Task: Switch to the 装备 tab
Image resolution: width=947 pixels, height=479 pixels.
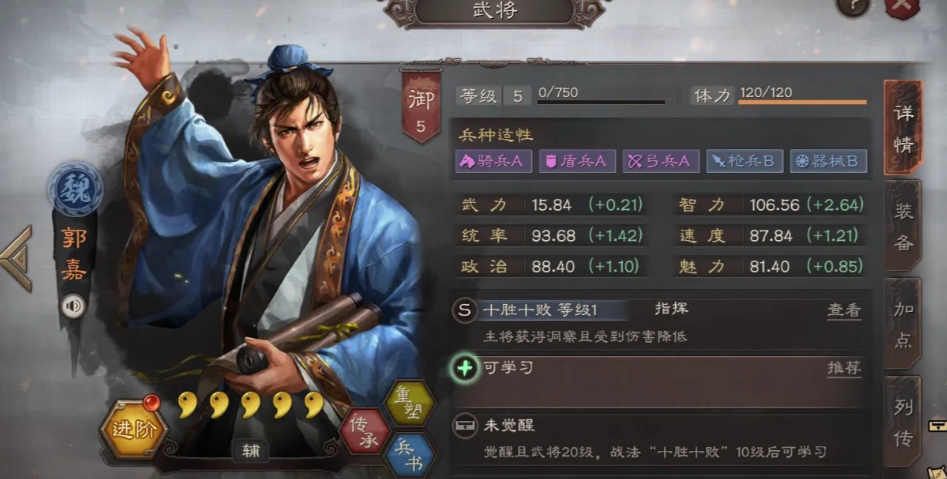Action: click(x=903, y=226)
